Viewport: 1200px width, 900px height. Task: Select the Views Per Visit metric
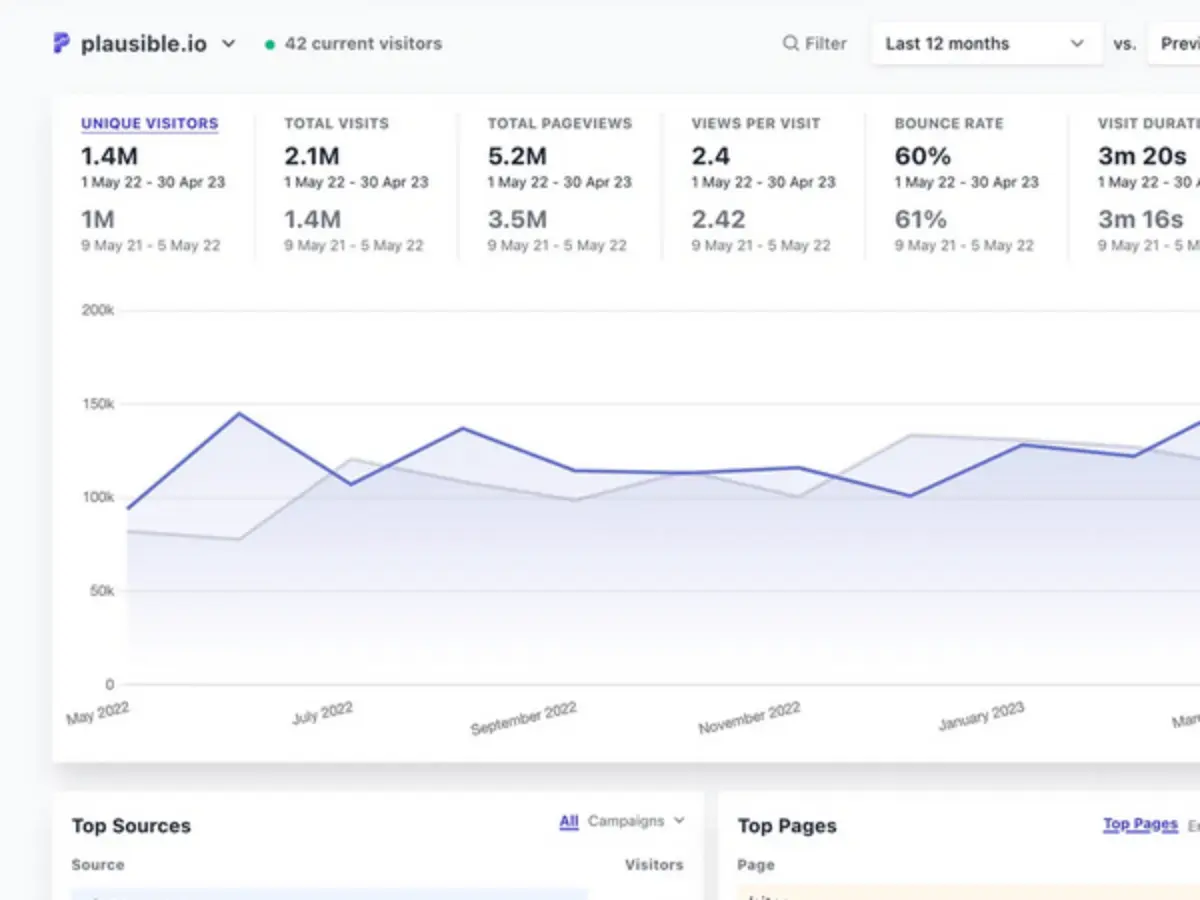[x=755, y=123]
